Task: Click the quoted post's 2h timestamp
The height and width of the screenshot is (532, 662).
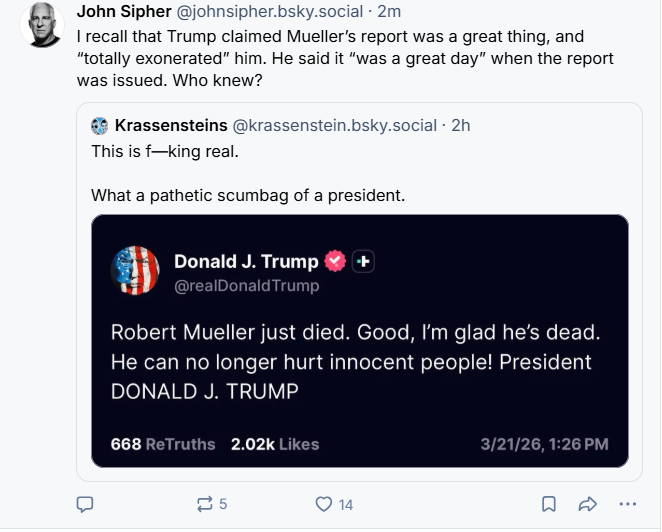Action: coord(461,125)
